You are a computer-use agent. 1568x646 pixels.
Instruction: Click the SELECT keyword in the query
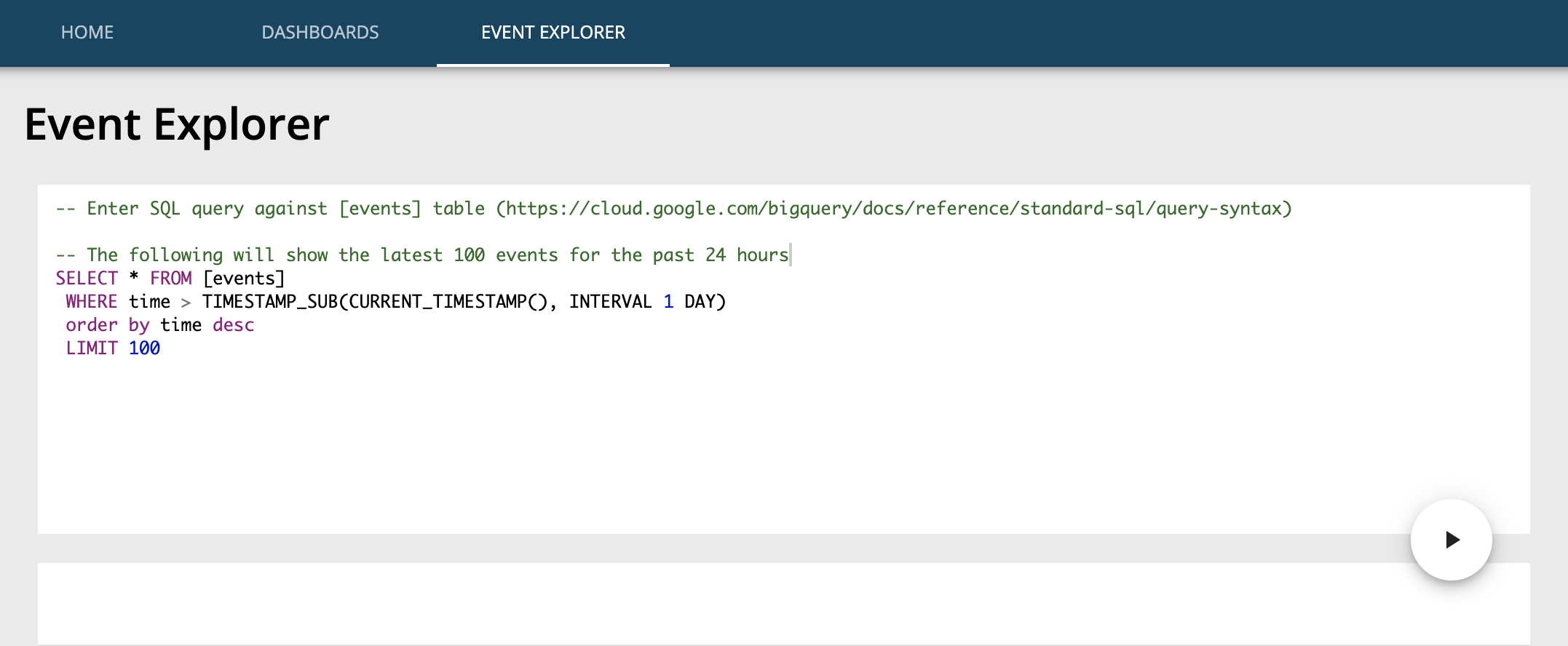pyautogui.click(x=87, y=279)
